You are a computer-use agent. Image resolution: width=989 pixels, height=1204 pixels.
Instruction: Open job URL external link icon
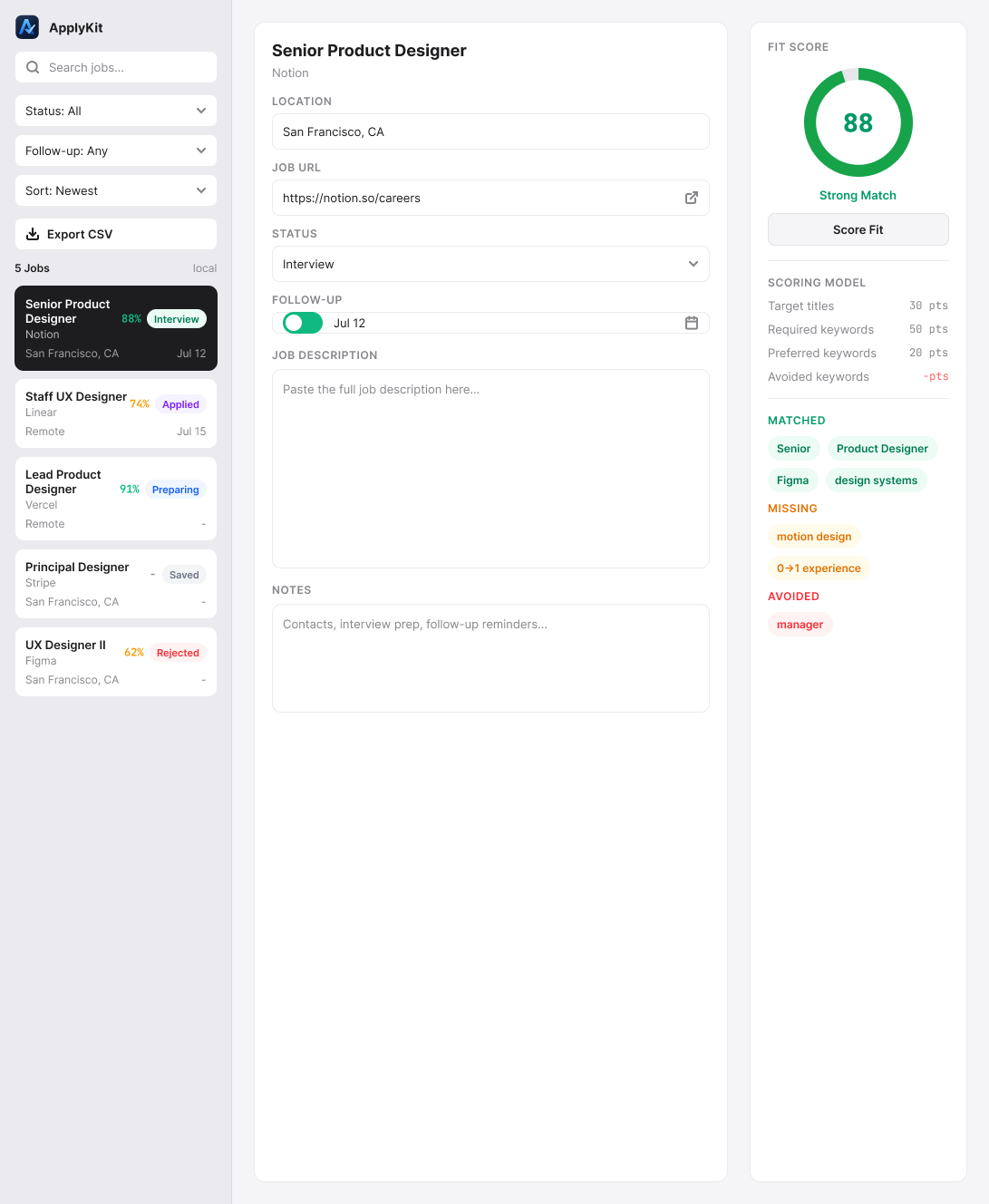coord(692,198)
